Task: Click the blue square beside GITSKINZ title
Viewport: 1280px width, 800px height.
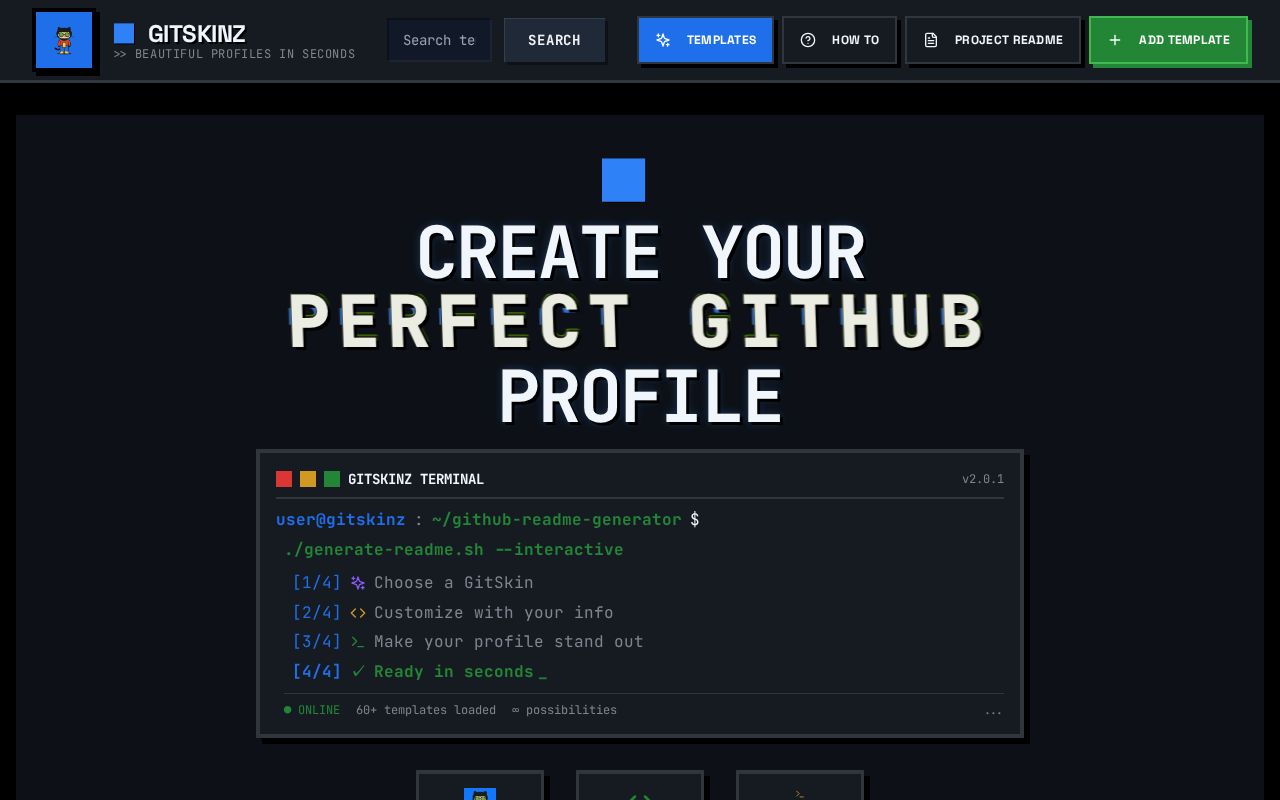Action: [x=124, y=34]
